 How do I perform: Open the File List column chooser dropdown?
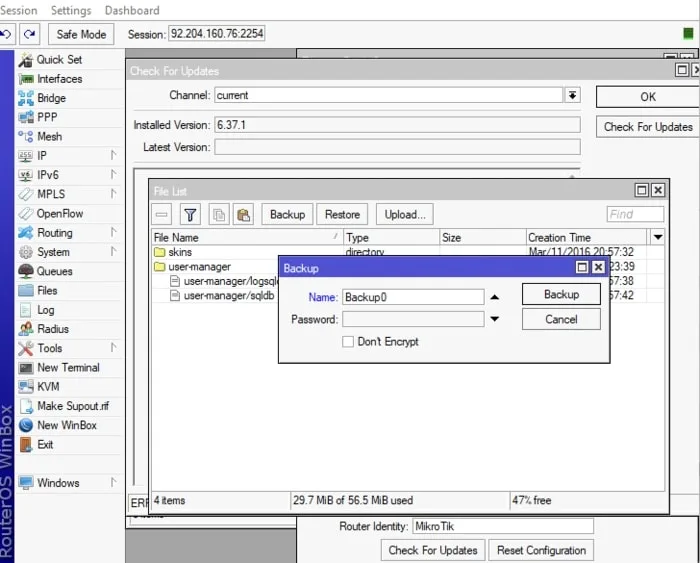click(658, 238)
